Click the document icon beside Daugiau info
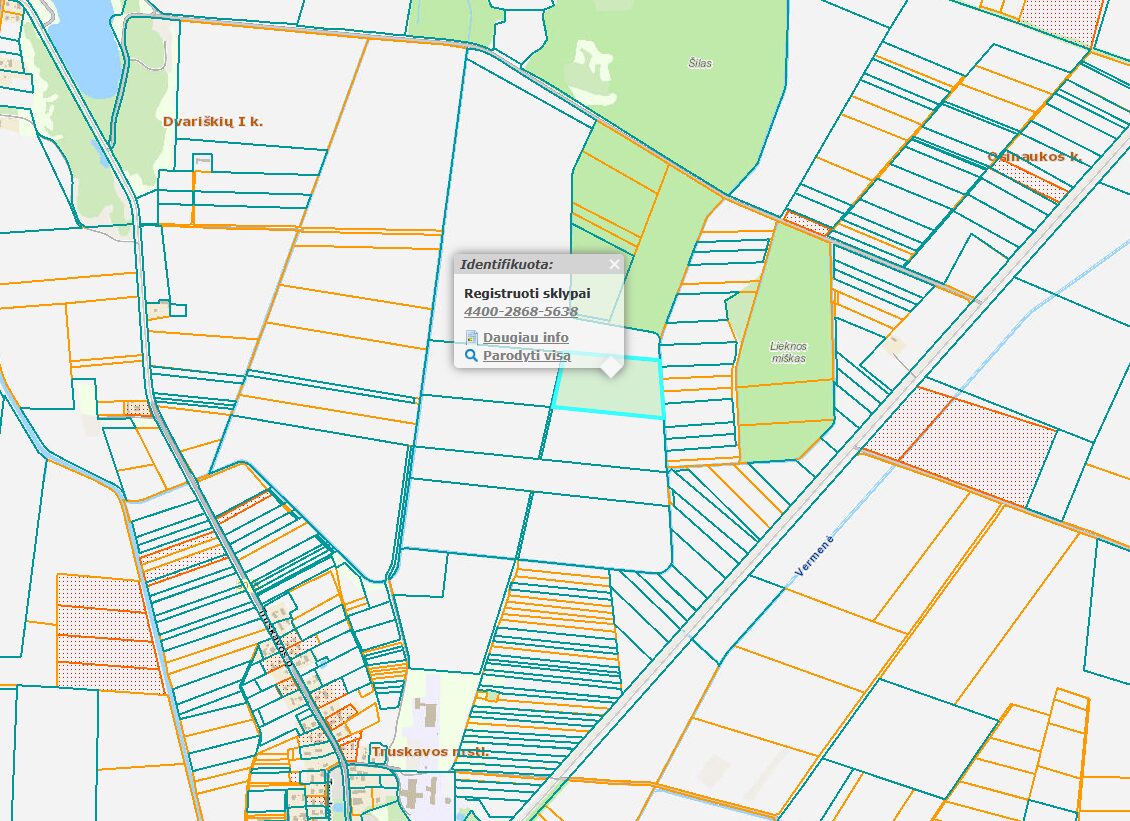The width and height of the screenshot is (1130, 821). pyautogui.click(x=471, y=337)
